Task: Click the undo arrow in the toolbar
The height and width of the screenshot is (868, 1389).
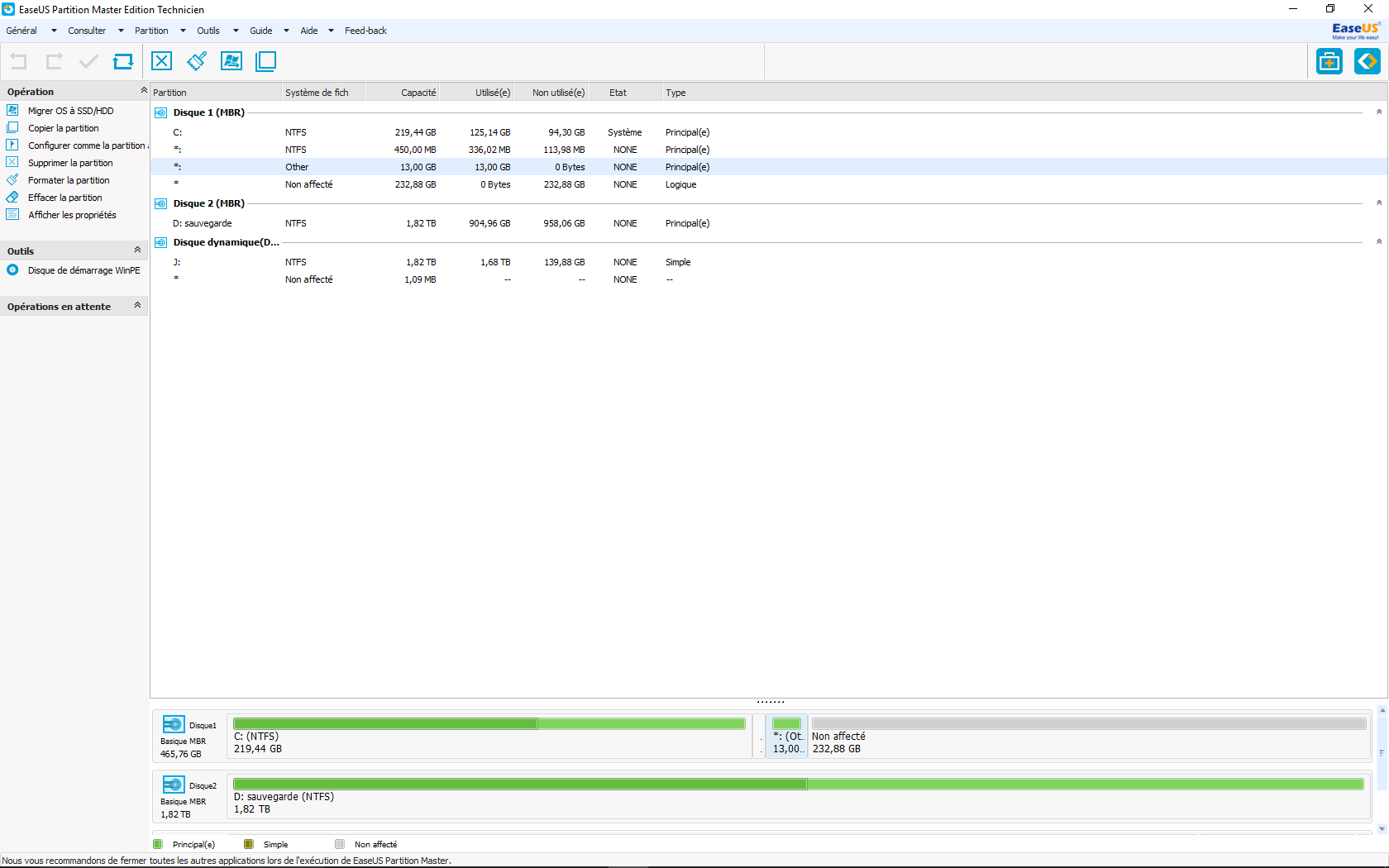Action: 18,61
